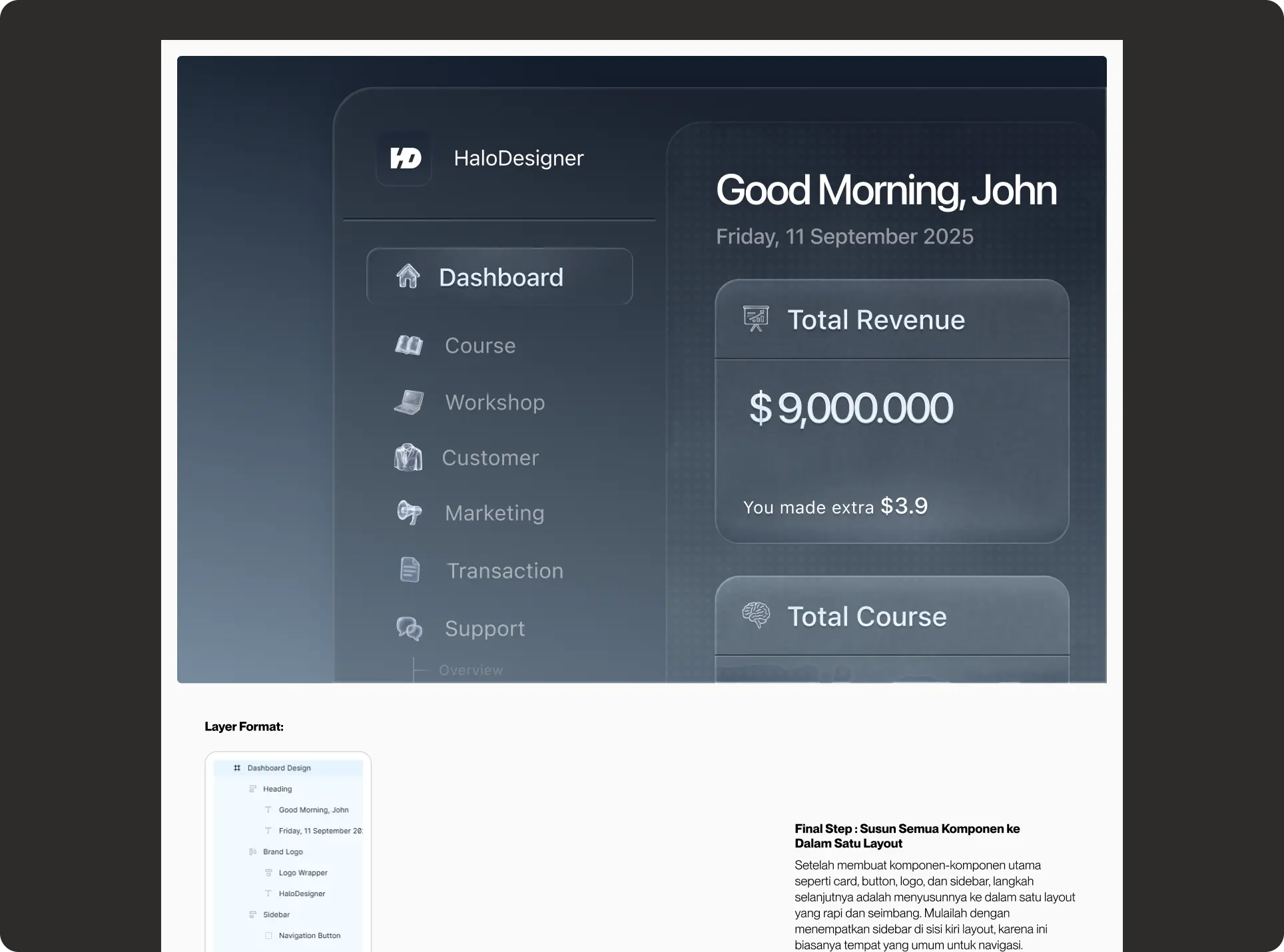Click the auto layout icon beside Heading layer

(x=252, y=789)
